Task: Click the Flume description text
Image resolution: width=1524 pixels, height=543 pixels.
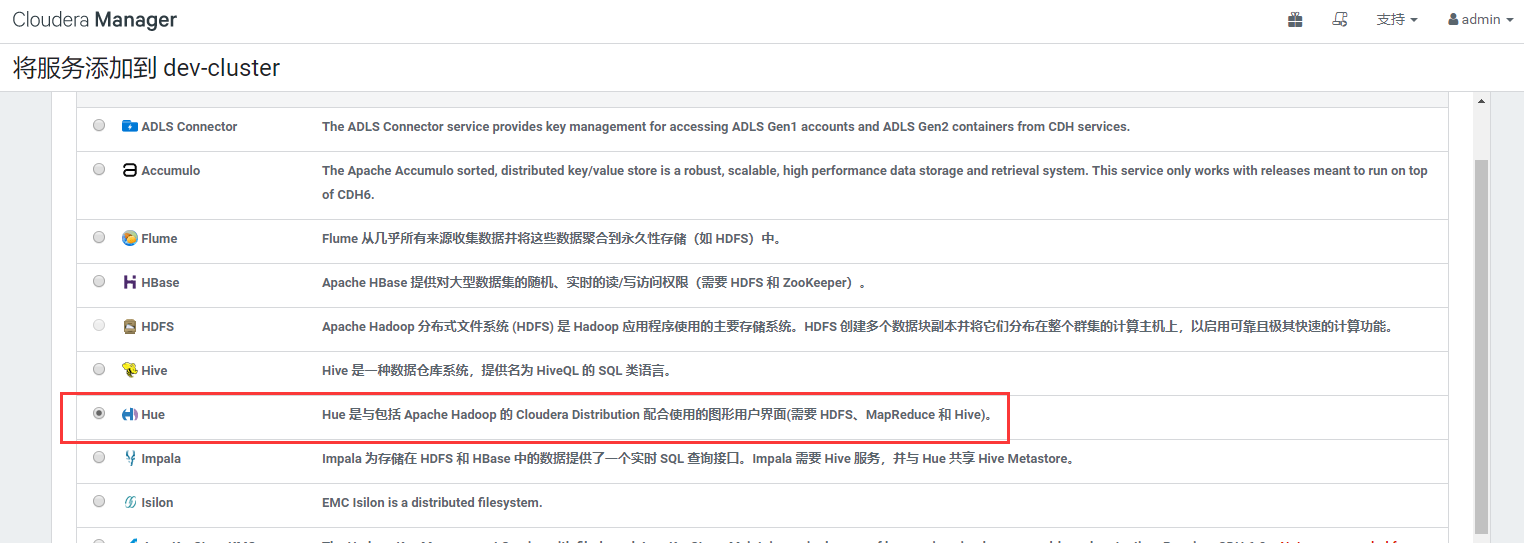Action: coord(551,239)
